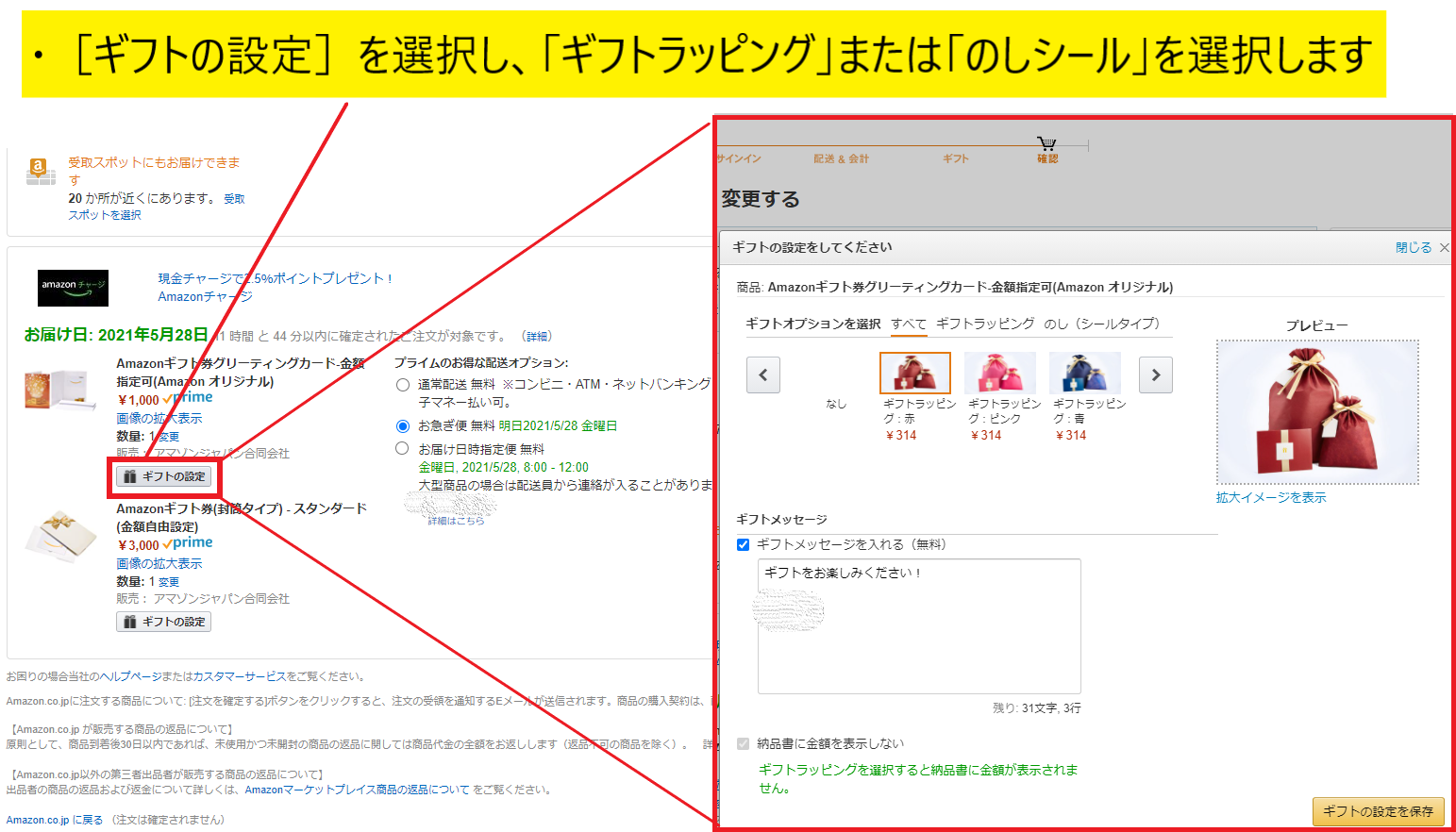Screen dimensions: 1456x832
Task: Select the red gift wrapping option
Action: point(915,373)
